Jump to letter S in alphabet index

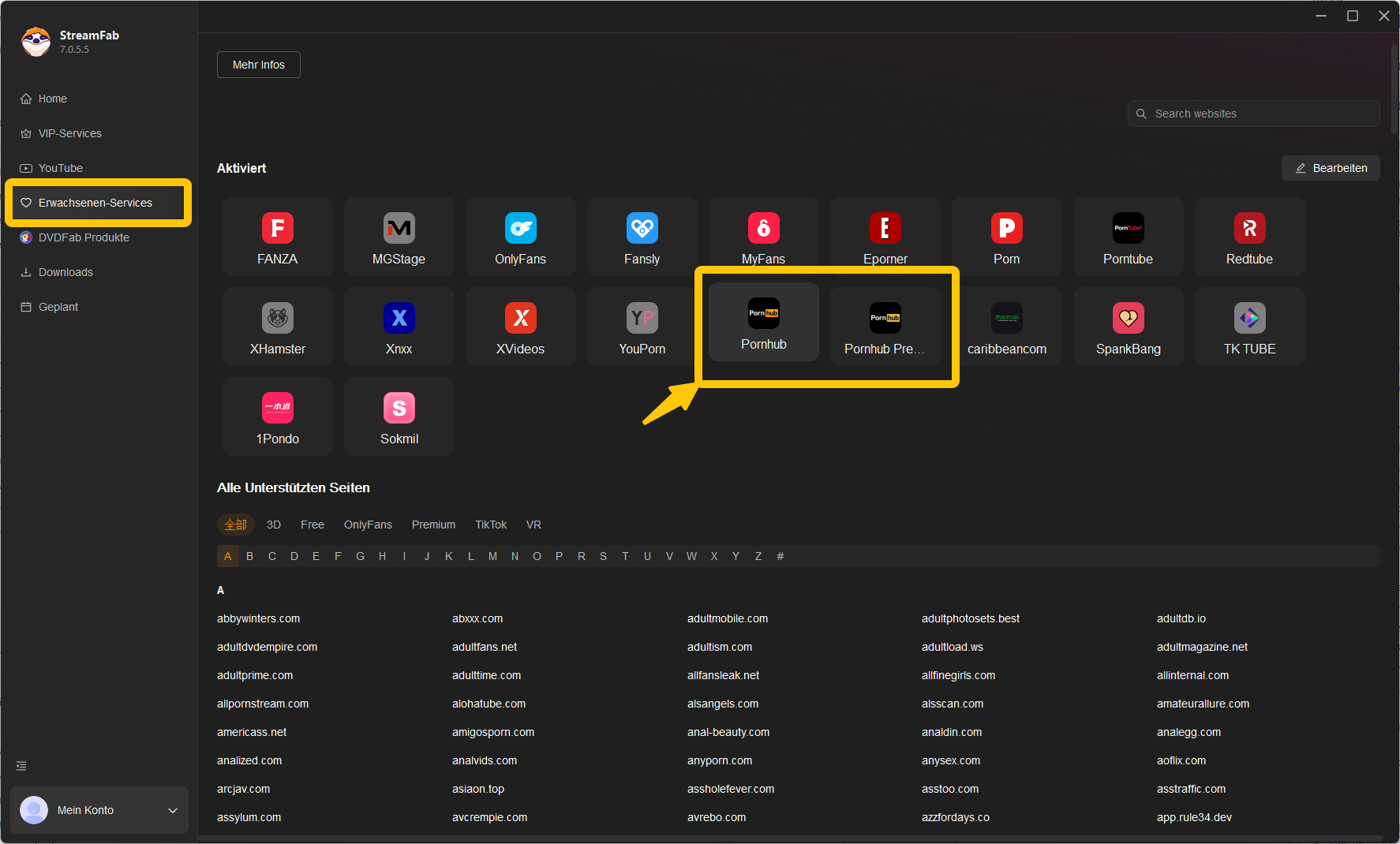603,556
